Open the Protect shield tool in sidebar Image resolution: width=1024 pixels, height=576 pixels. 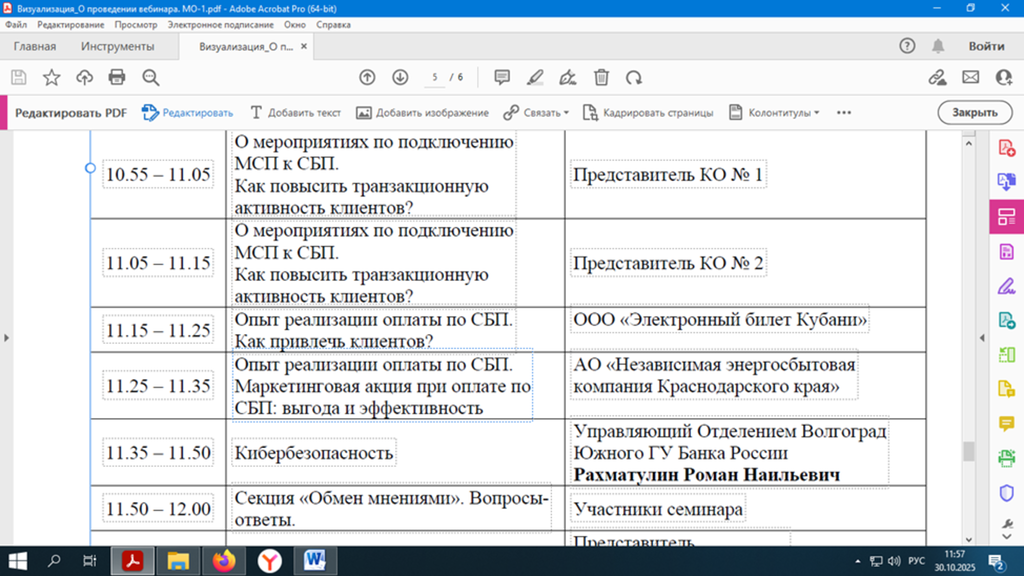pos(1007,493)
